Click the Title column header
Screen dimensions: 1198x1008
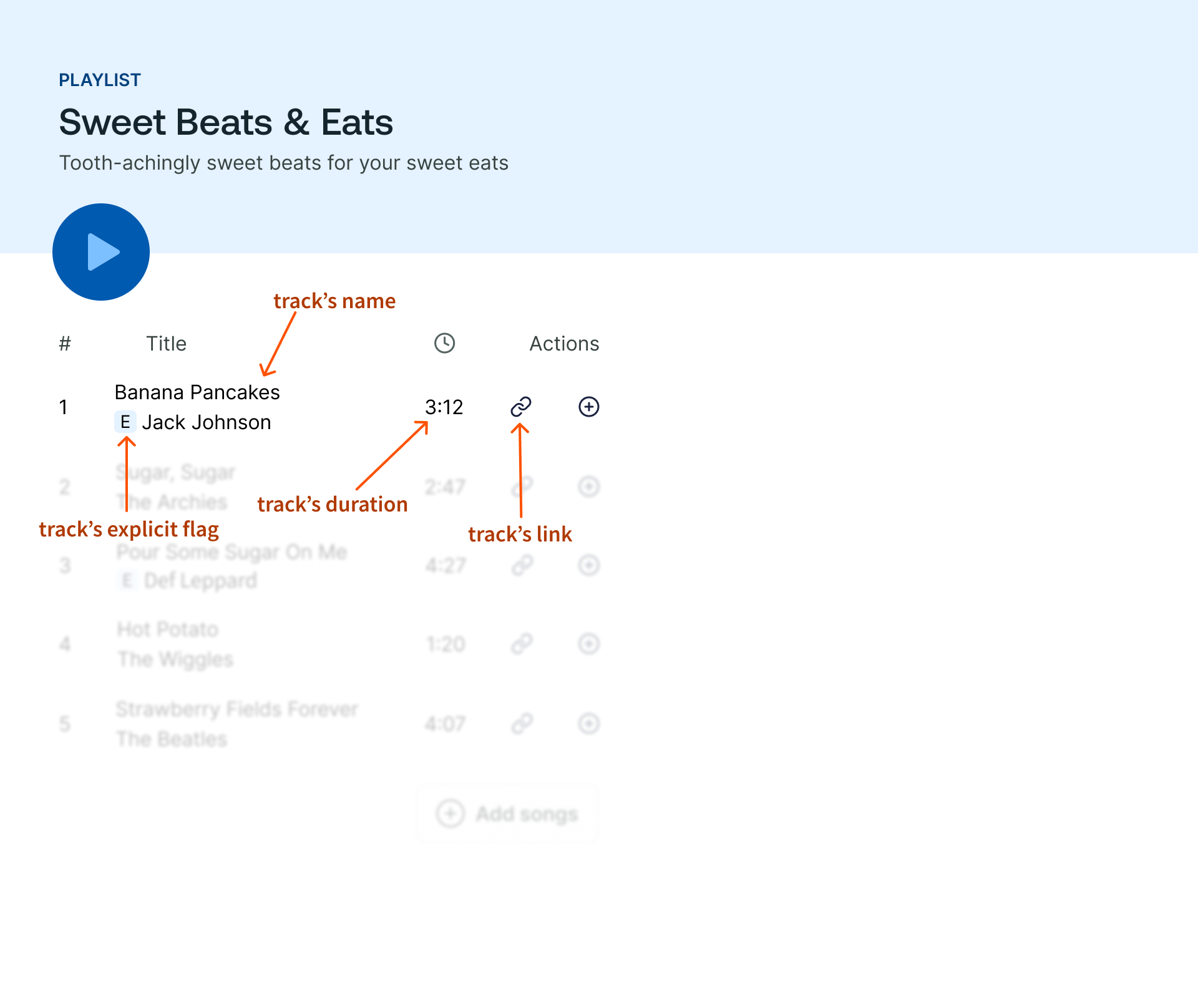pos(166,344)
